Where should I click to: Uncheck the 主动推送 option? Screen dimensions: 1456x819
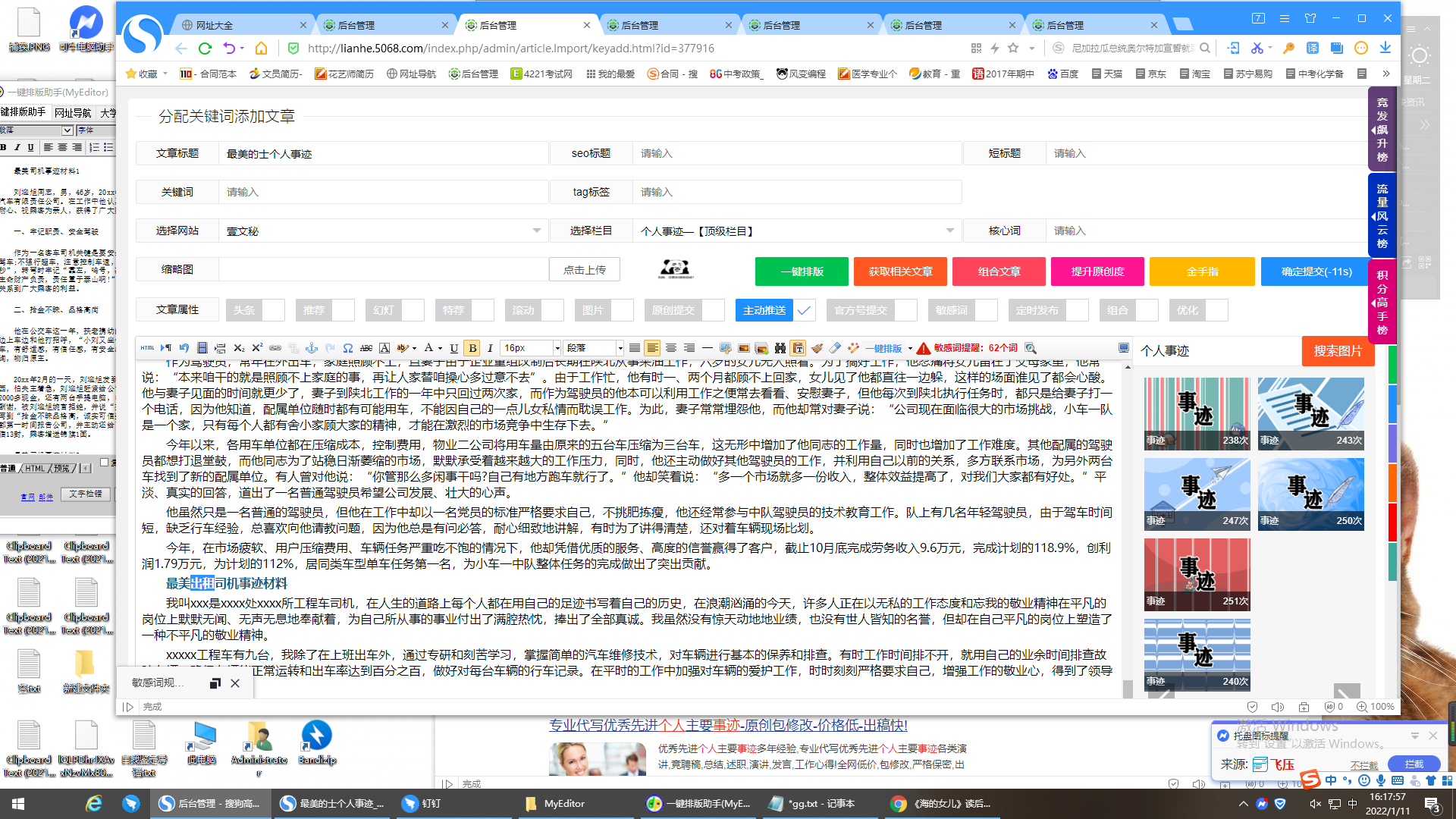click(804, 310)
